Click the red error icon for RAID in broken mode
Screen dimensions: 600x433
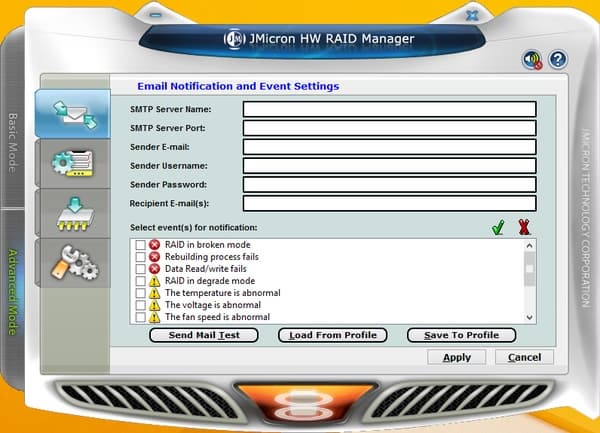[155, 244]
